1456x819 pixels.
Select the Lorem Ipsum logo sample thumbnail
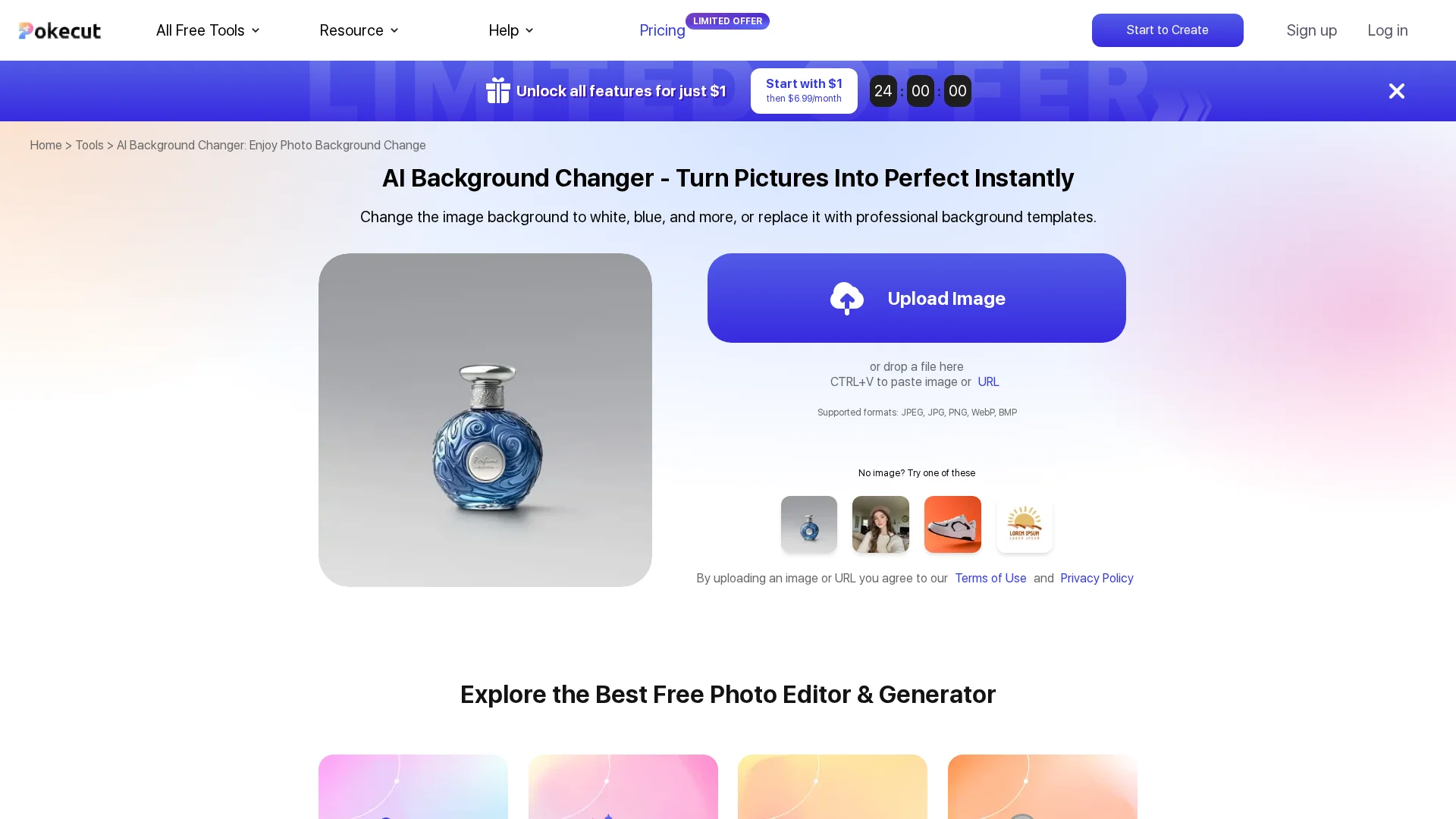coord(1025,524)
